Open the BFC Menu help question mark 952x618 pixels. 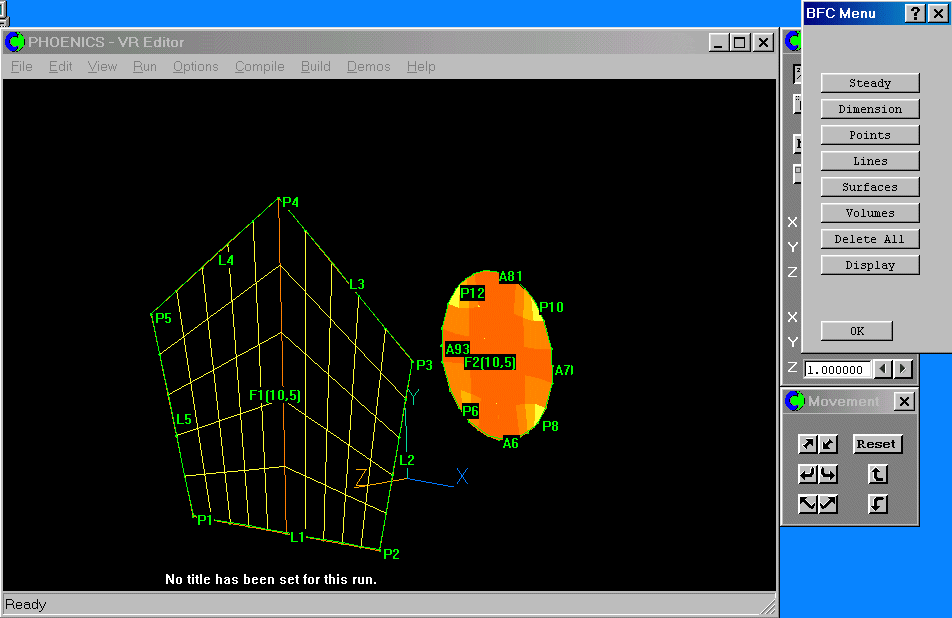[x=917, y=13]
